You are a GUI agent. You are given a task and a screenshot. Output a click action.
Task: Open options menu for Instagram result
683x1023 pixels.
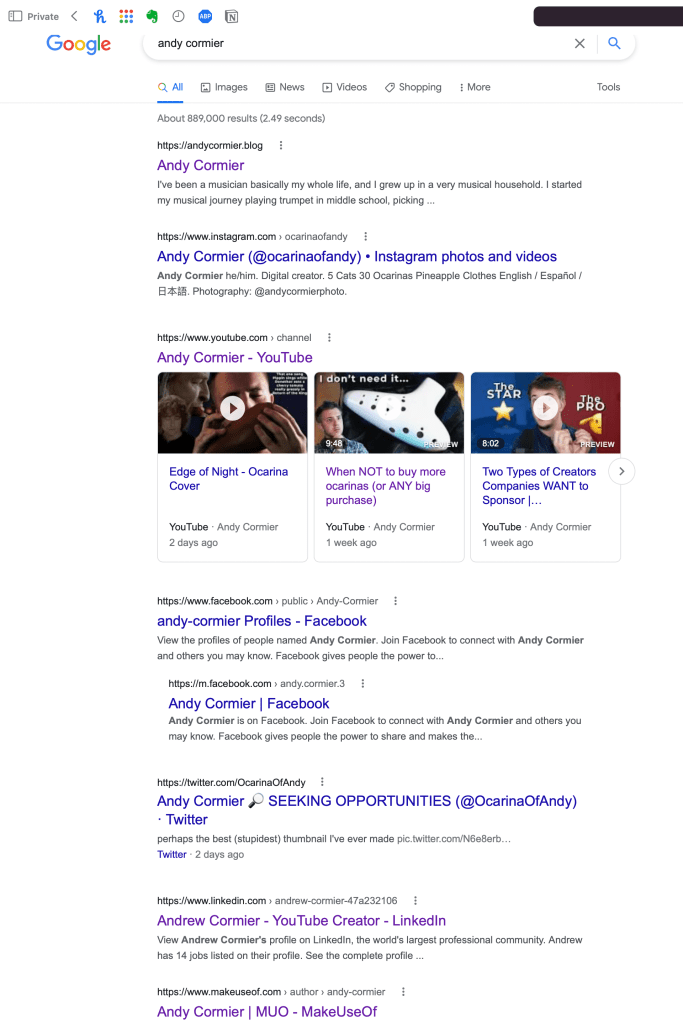[x=365, y=236]
